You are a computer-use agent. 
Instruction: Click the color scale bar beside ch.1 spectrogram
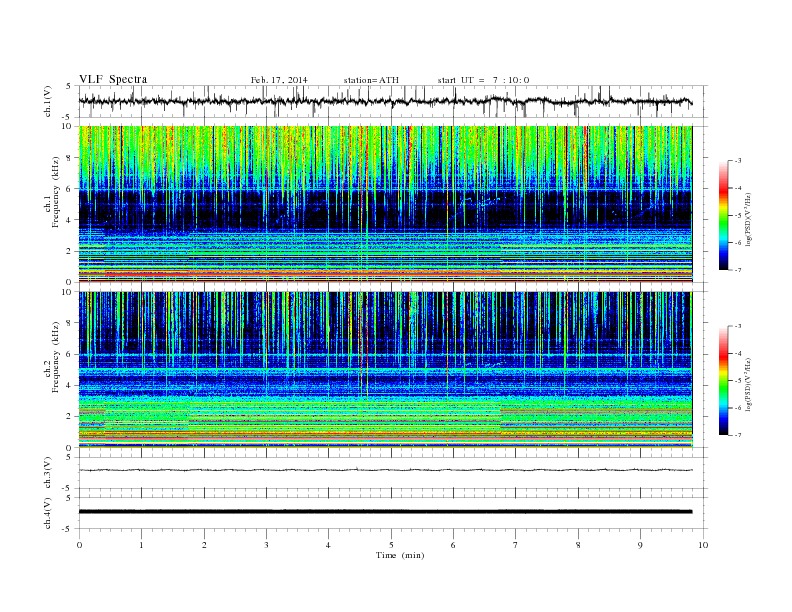click(x=724, y=216)
